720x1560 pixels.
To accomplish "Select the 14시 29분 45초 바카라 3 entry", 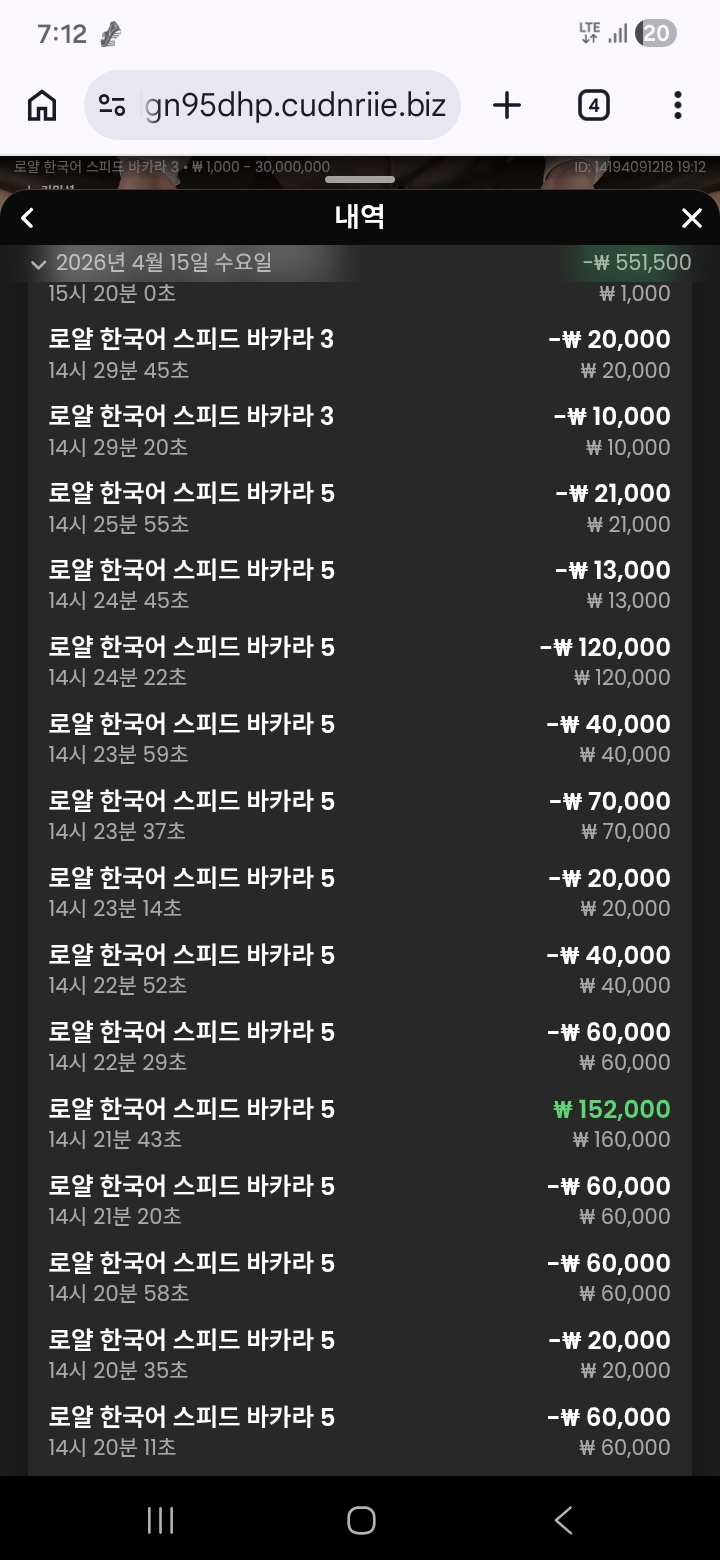I will (360, 354).
